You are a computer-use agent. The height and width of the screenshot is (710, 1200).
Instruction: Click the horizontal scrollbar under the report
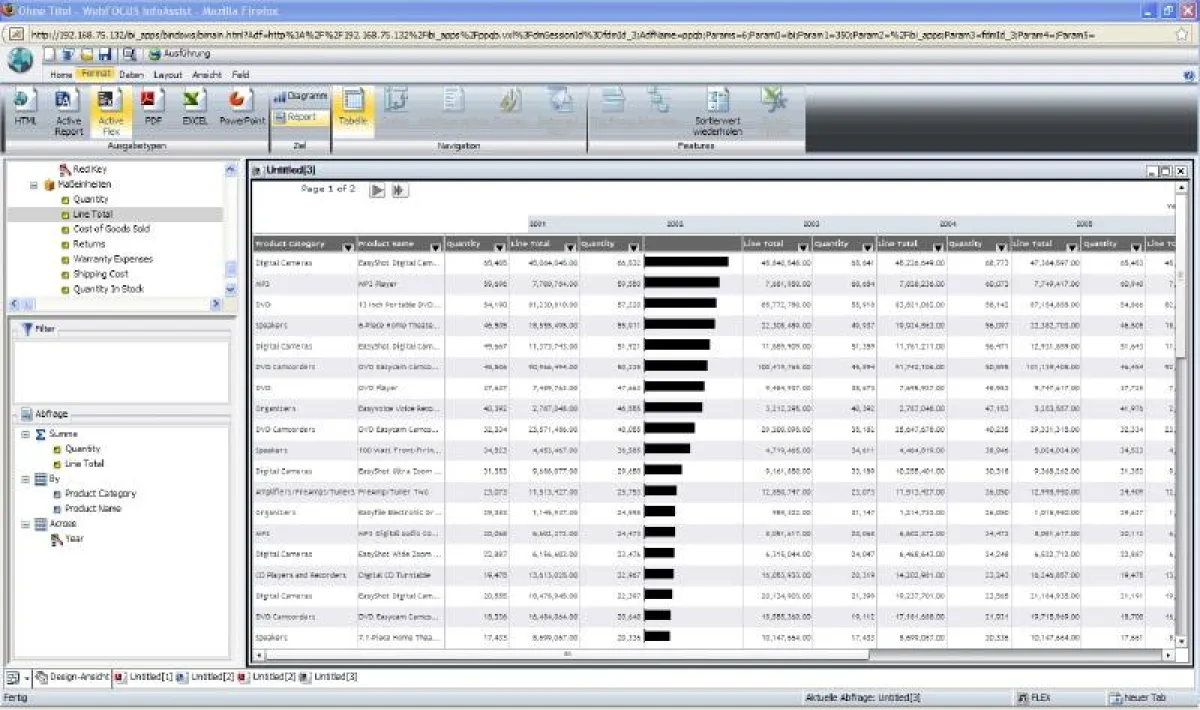[x=700, y=655]
